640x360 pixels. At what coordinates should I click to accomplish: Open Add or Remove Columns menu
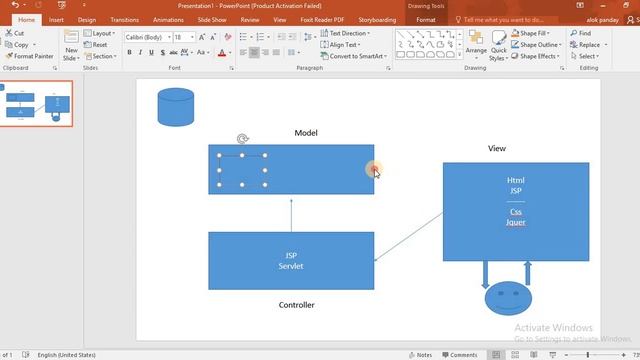(293, 52)
